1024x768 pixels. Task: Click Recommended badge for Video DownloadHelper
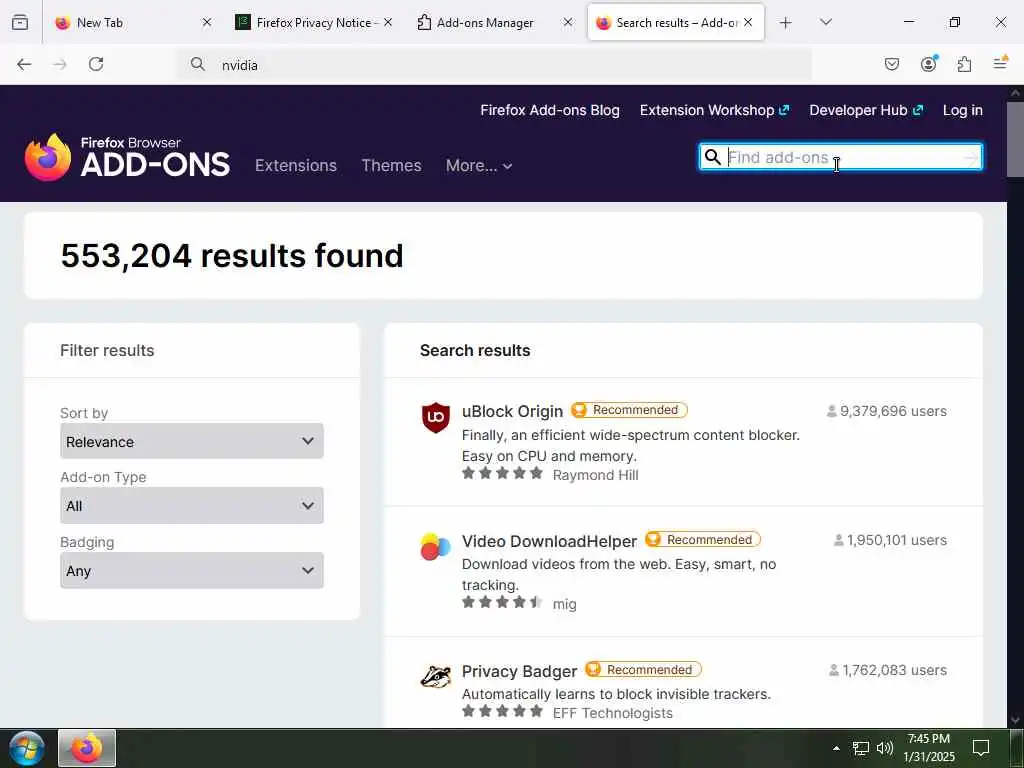pos(703,539)
